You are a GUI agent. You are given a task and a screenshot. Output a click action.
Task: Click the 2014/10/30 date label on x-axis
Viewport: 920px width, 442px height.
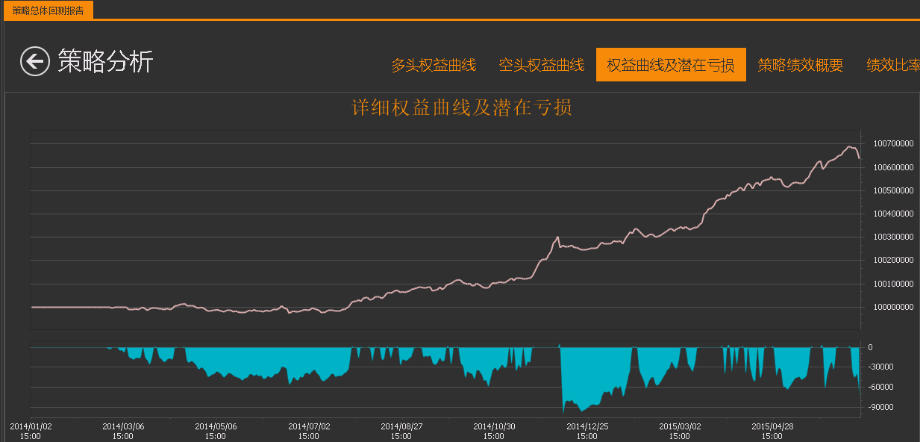coord(493,430)
